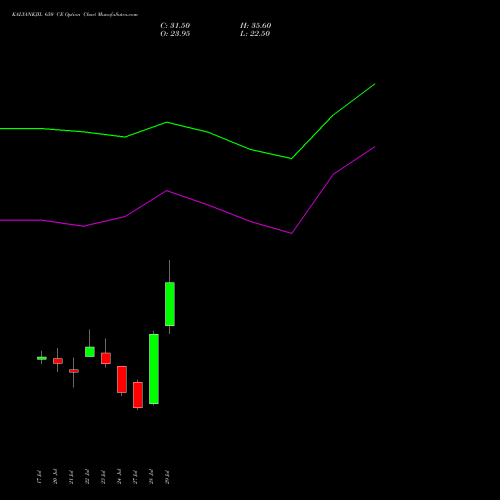Click the red candle for 23 Jul
Screen dimensions: 500x500
[106, 358]
